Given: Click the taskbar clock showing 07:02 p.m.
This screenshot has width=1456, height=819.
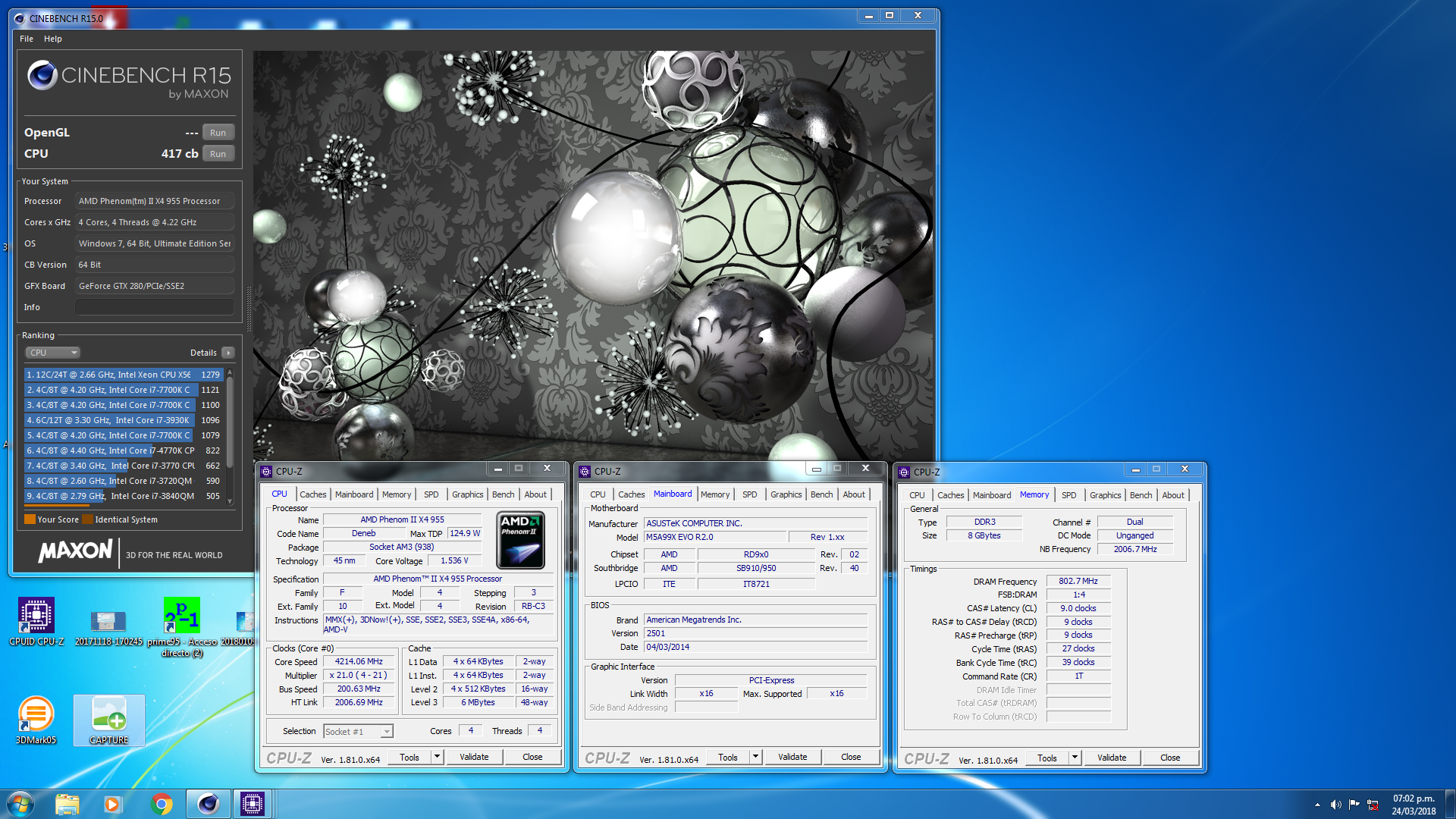Looking at the screenshot, I should (x=1414, y=805).
